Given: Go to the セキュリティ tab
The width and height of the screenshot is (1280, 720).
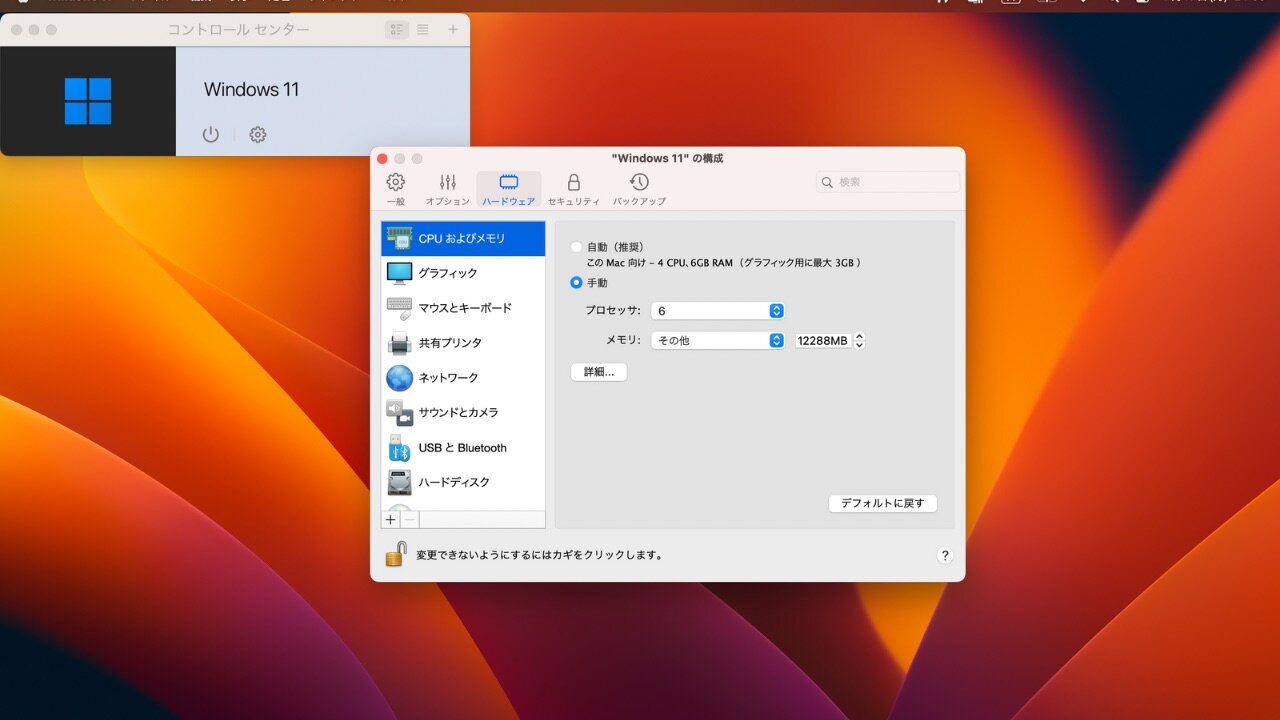Looking at the screenshot, I should click(x=573, y=189).
